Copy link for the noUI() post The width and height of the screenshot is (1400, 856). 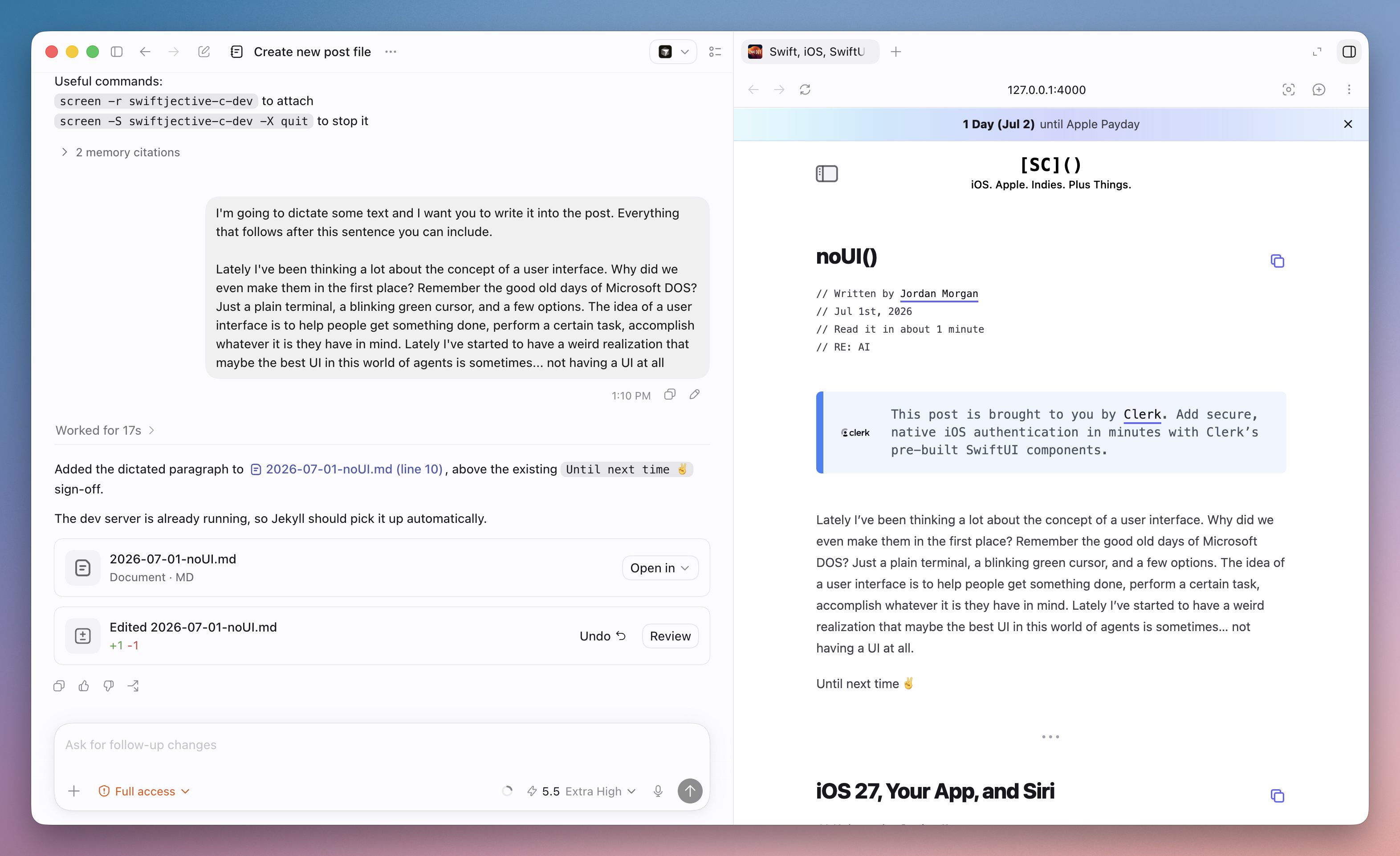tap(1277, 261)
